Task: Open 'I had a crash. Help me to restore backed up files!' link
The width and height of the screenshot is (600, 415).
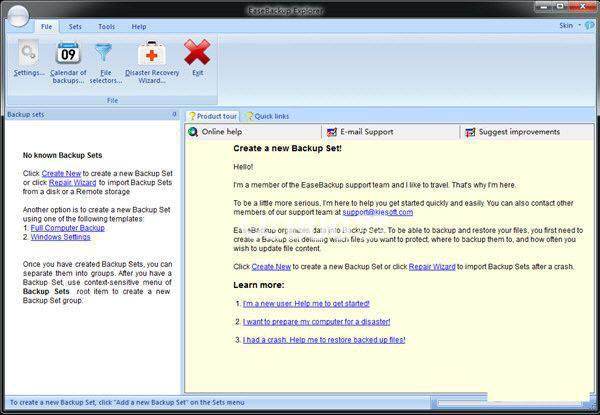Action: tap(324, 340)
